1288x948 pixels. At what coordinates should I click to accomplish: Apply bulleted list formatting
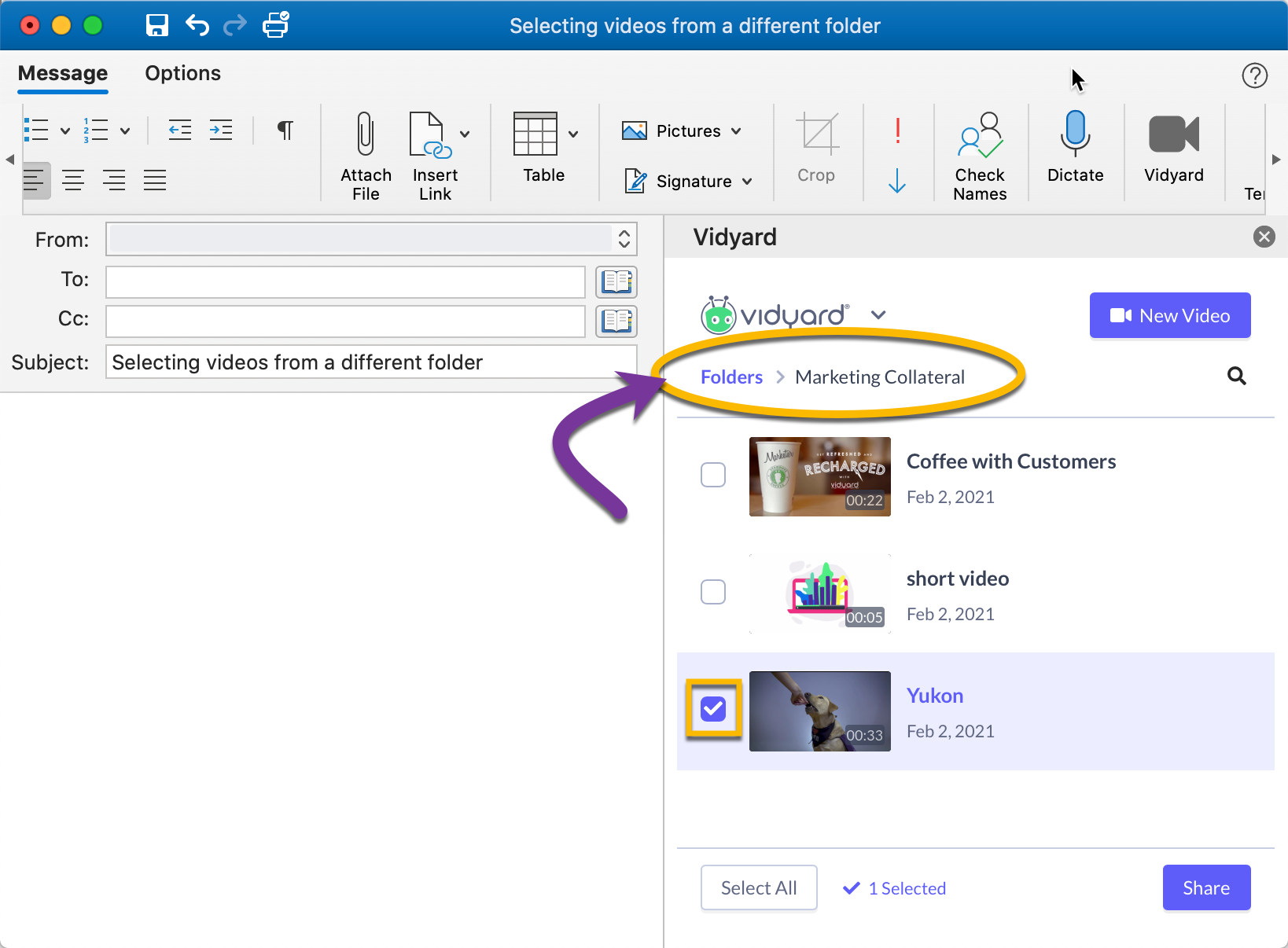(37, 130)
